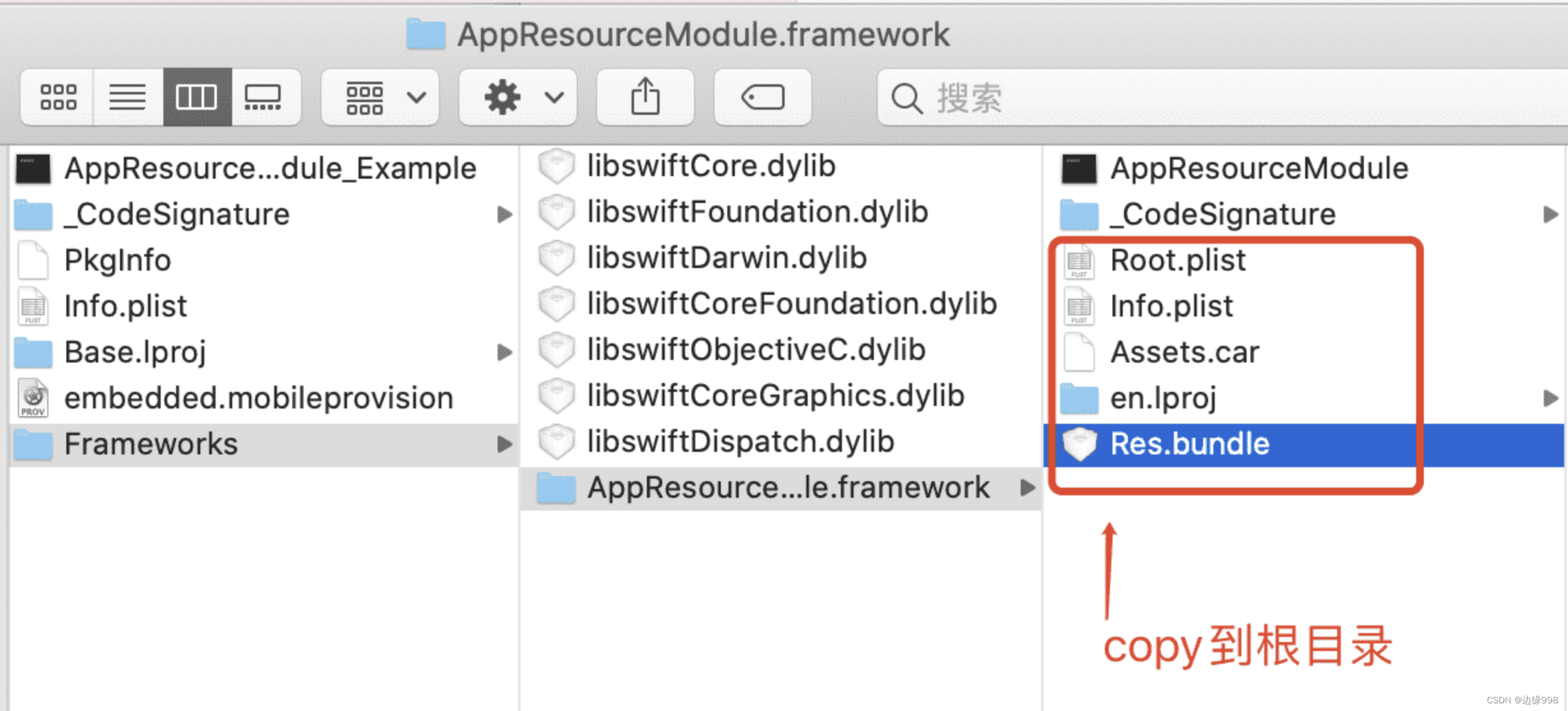Screen dimensions: 1568x711
Task: Switch to list view mode
Action: pyautogui.click(x=128, y=98)
